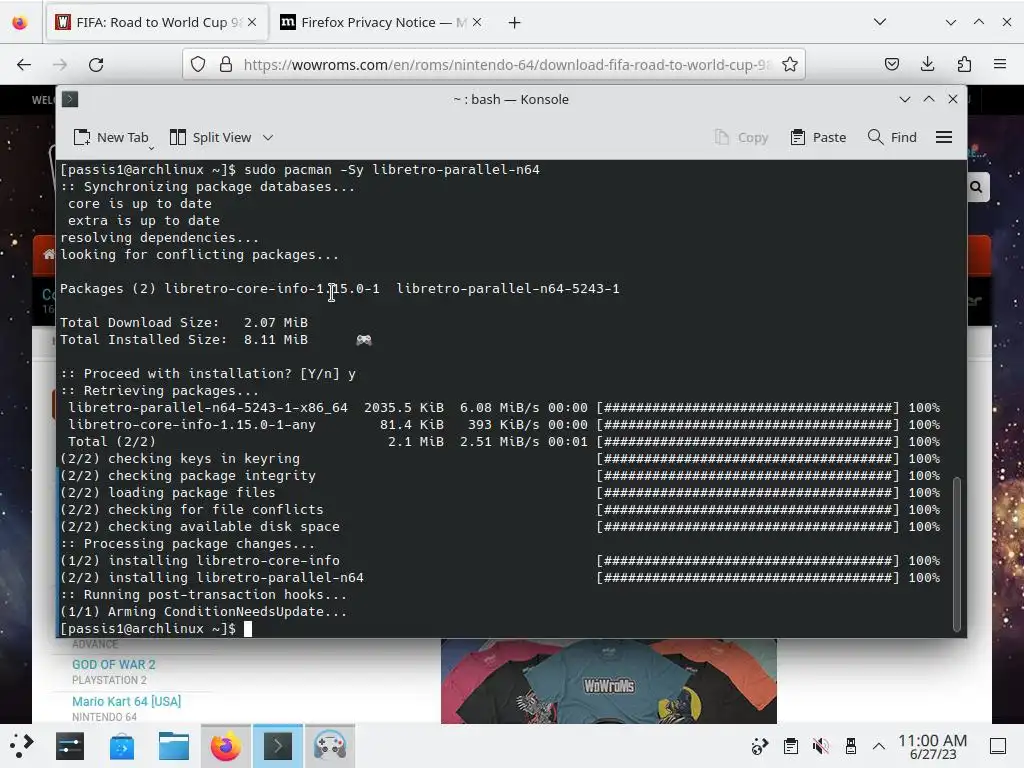Open Mario Kart 64 [USA] link
Screen dimensions: 1024x768
pyautogui.click(x=127, y=701)
